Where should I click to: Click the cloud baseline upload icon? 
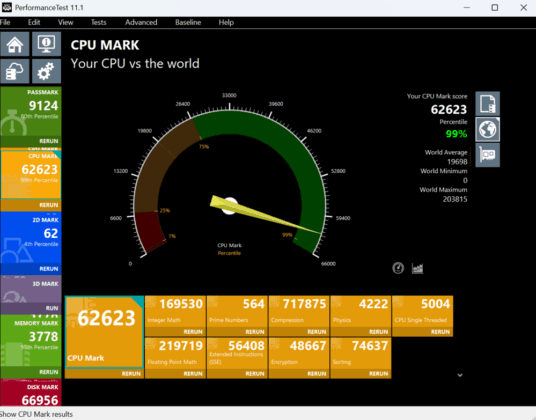(x=15, y=71)
